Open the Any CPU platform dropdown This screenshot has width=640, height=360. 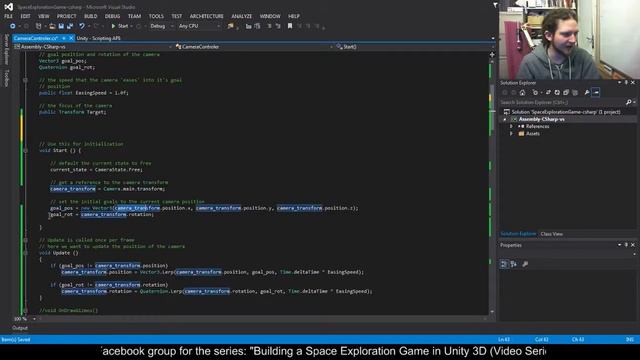tap(199, 26)
